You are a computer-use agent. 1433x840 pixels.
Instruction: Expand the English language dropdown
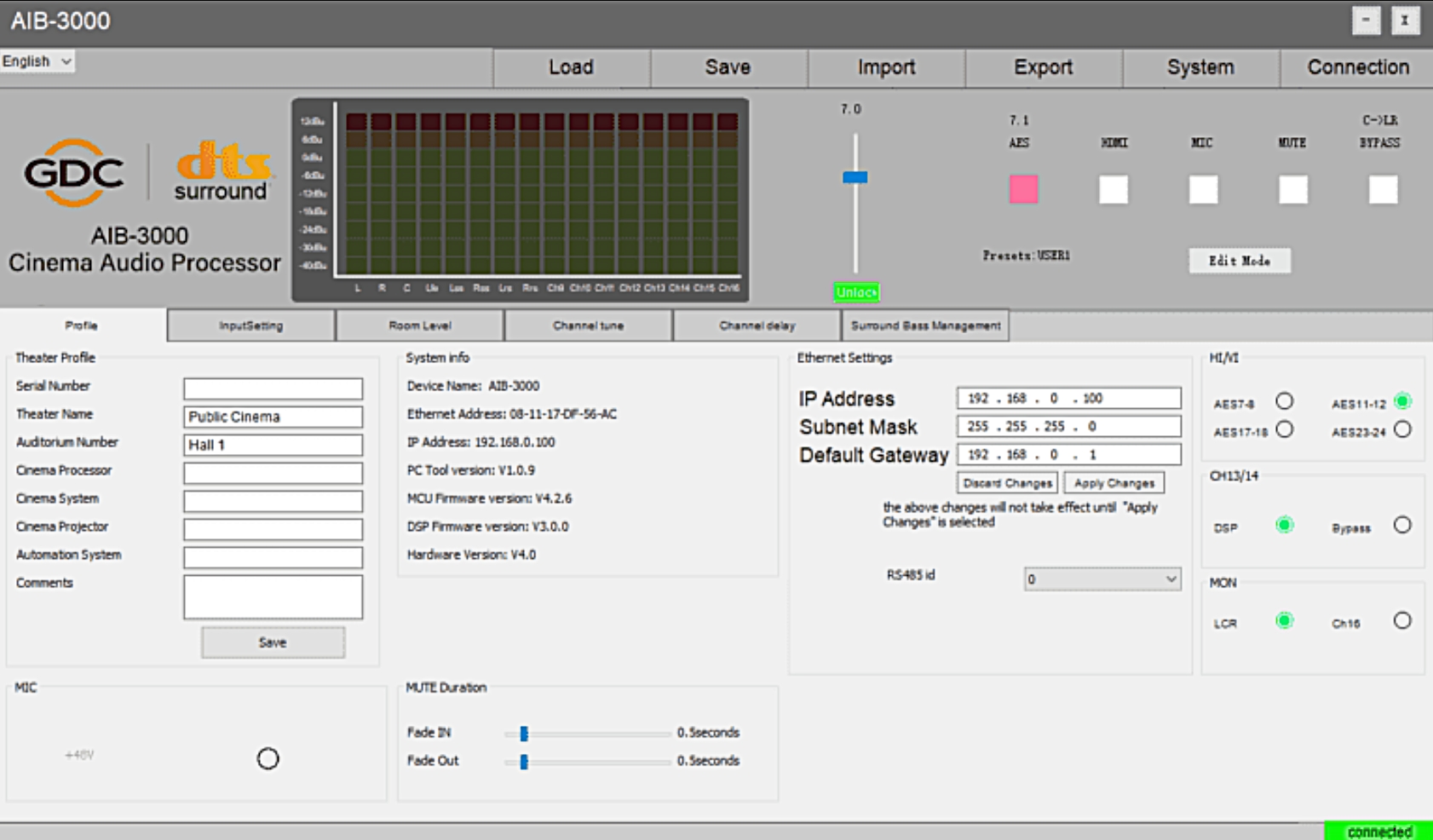pyautogui.click(x=37, y=61)
